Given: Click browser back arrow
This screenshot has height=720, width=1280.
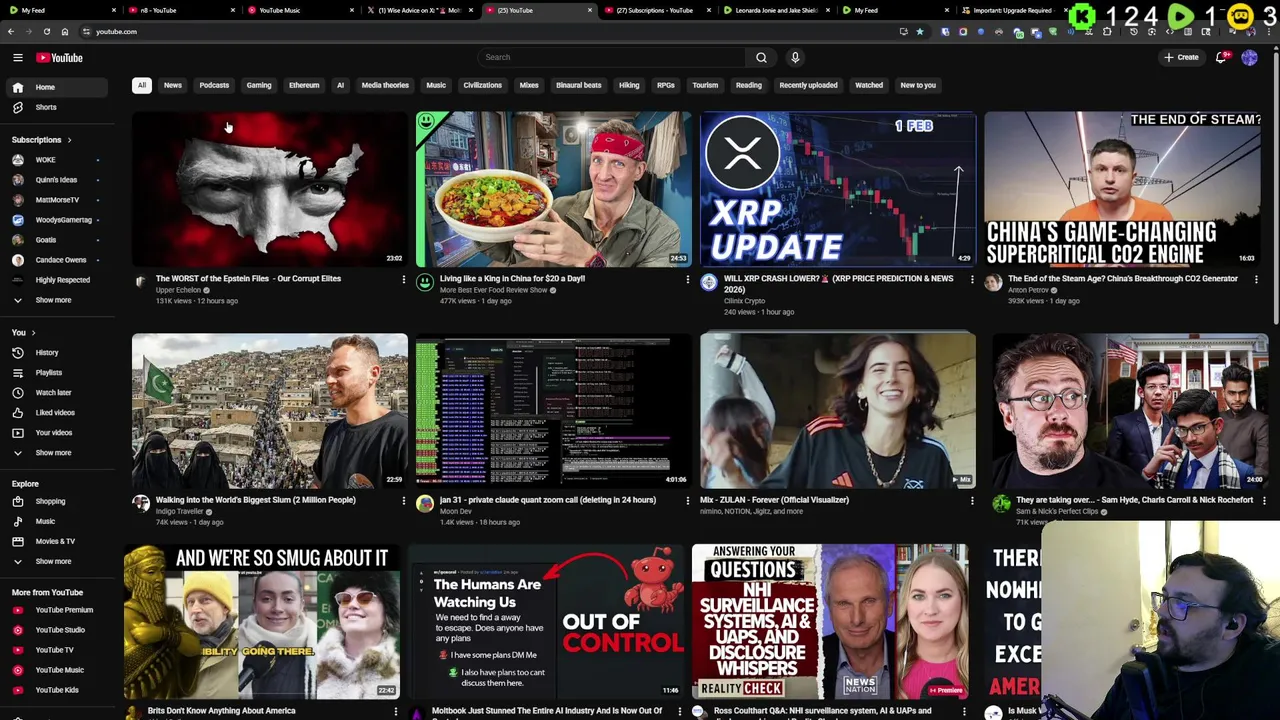Looking at the screenshot, I should tap(10, 31).
